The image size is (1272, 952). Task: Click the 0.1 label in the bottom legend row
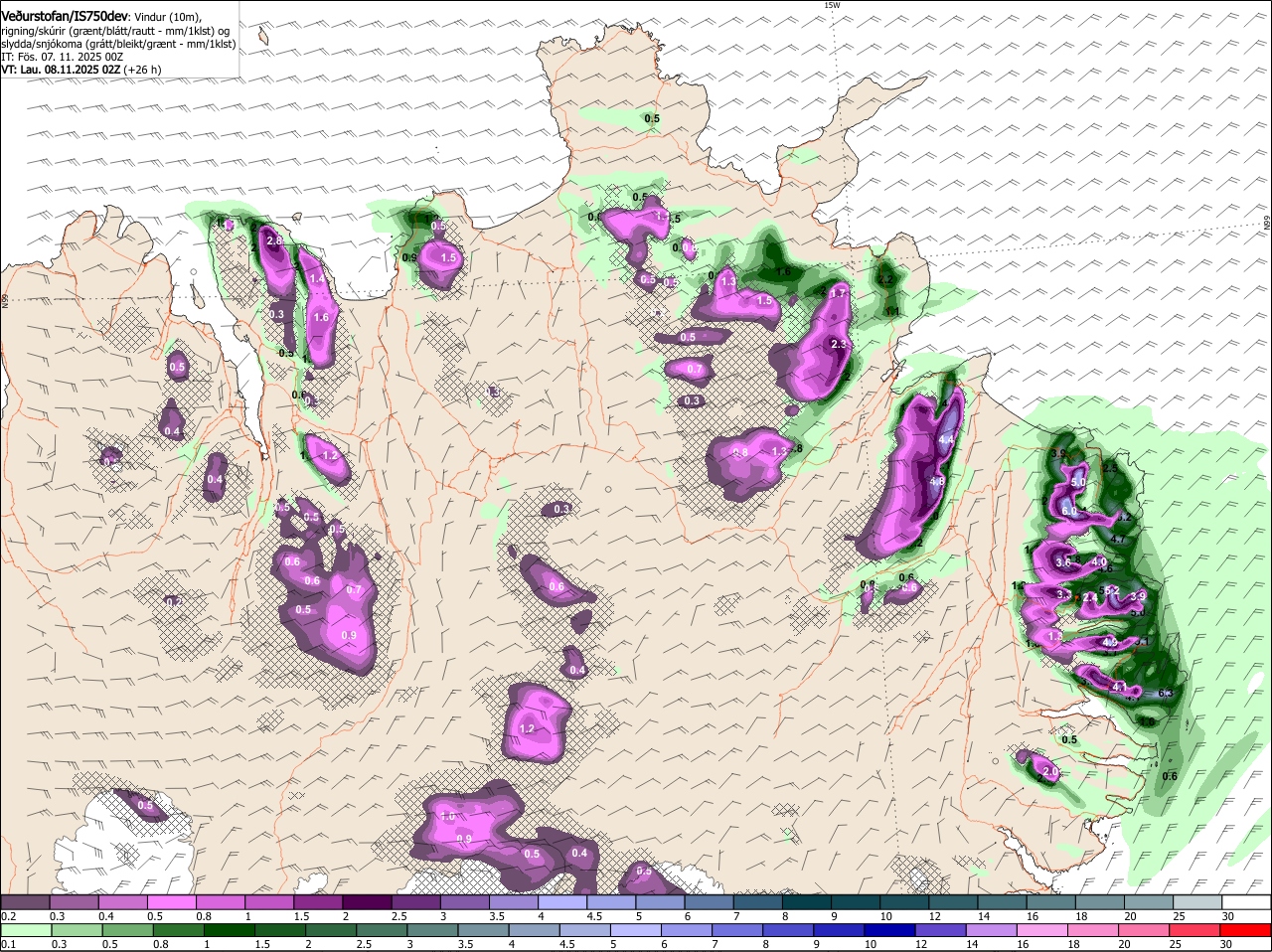tap(8, 944)
